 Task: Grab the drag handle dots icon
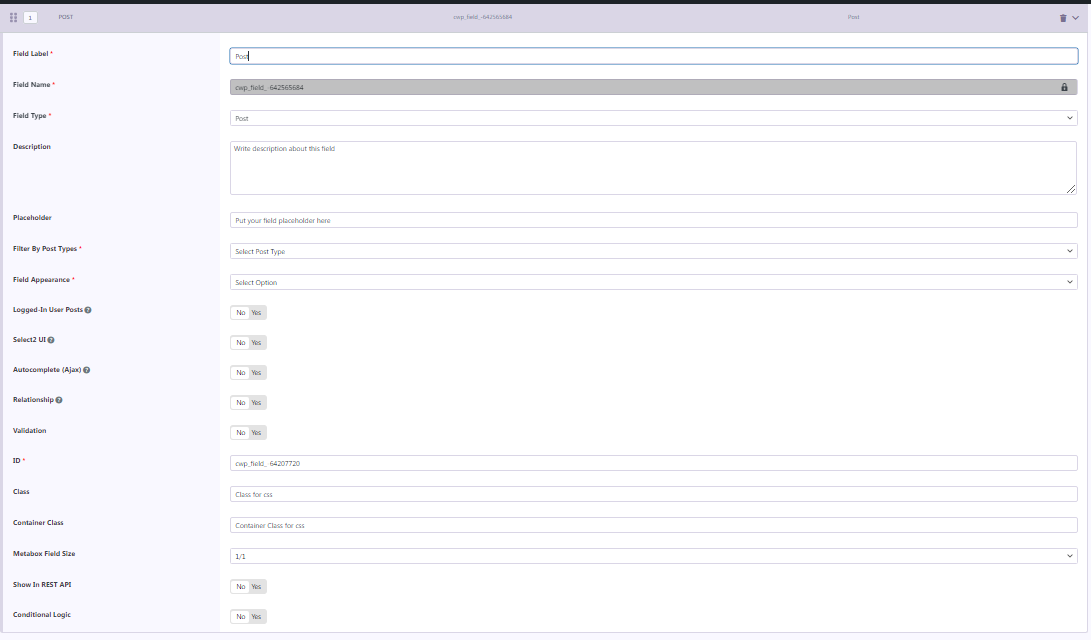click(13, 17)
